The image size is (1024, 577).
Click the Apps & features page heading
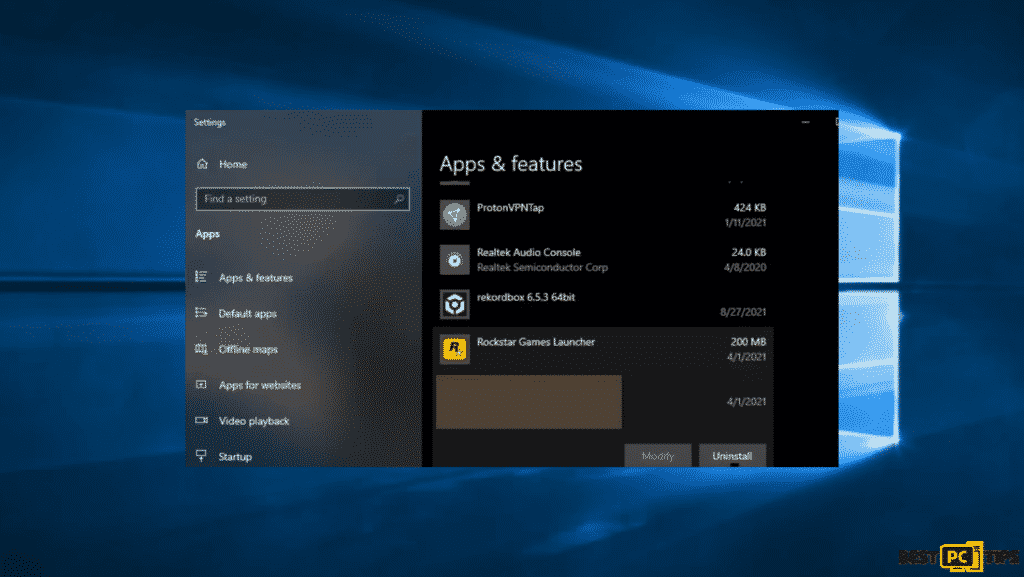[511, 164]
